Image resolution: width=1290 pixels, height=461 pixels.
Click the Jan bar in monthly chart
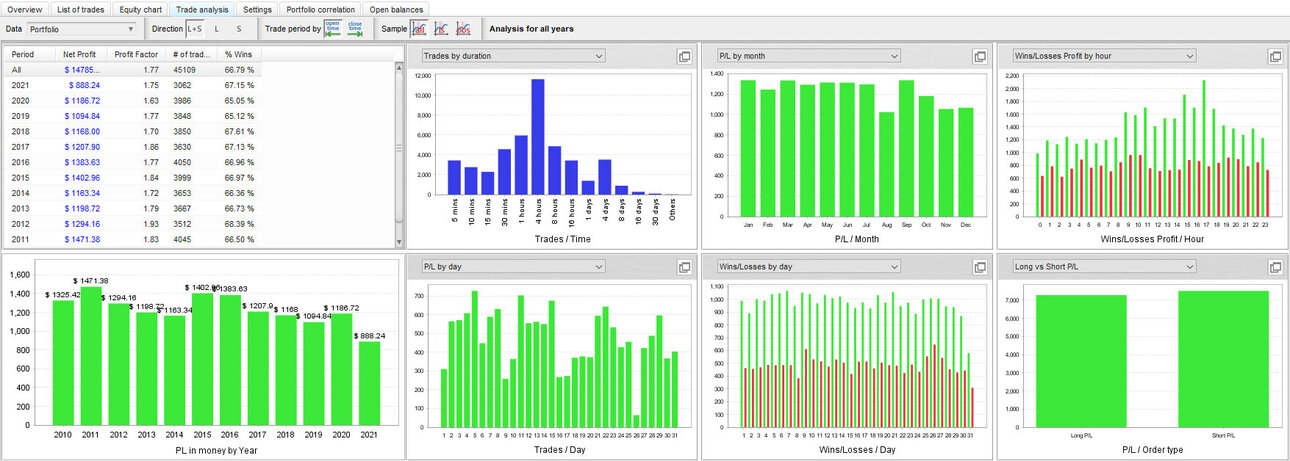click(748, 148)
